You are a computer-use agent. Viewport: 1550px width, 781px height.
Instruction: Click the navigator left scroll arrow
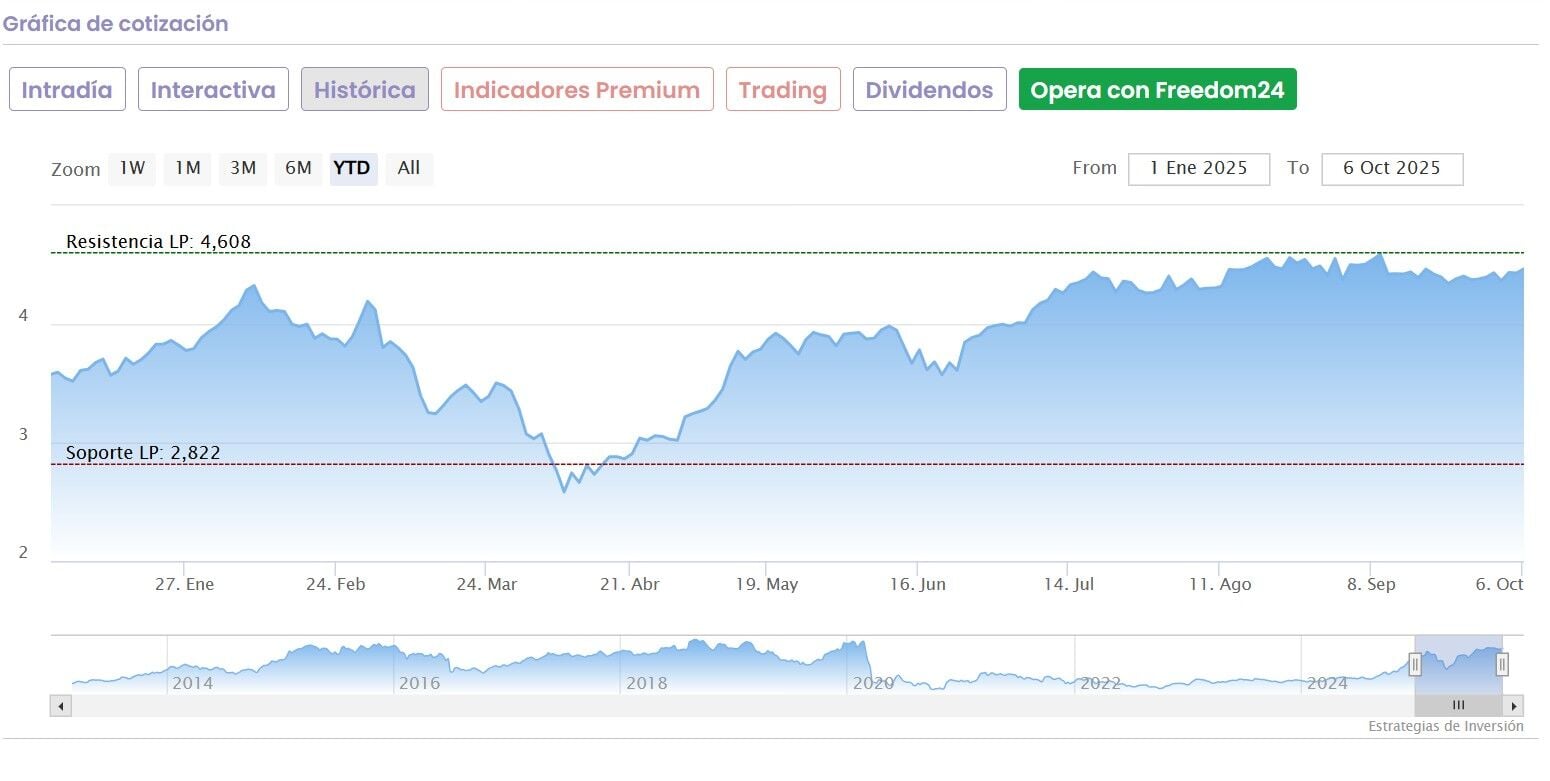(x=61, y=706)
